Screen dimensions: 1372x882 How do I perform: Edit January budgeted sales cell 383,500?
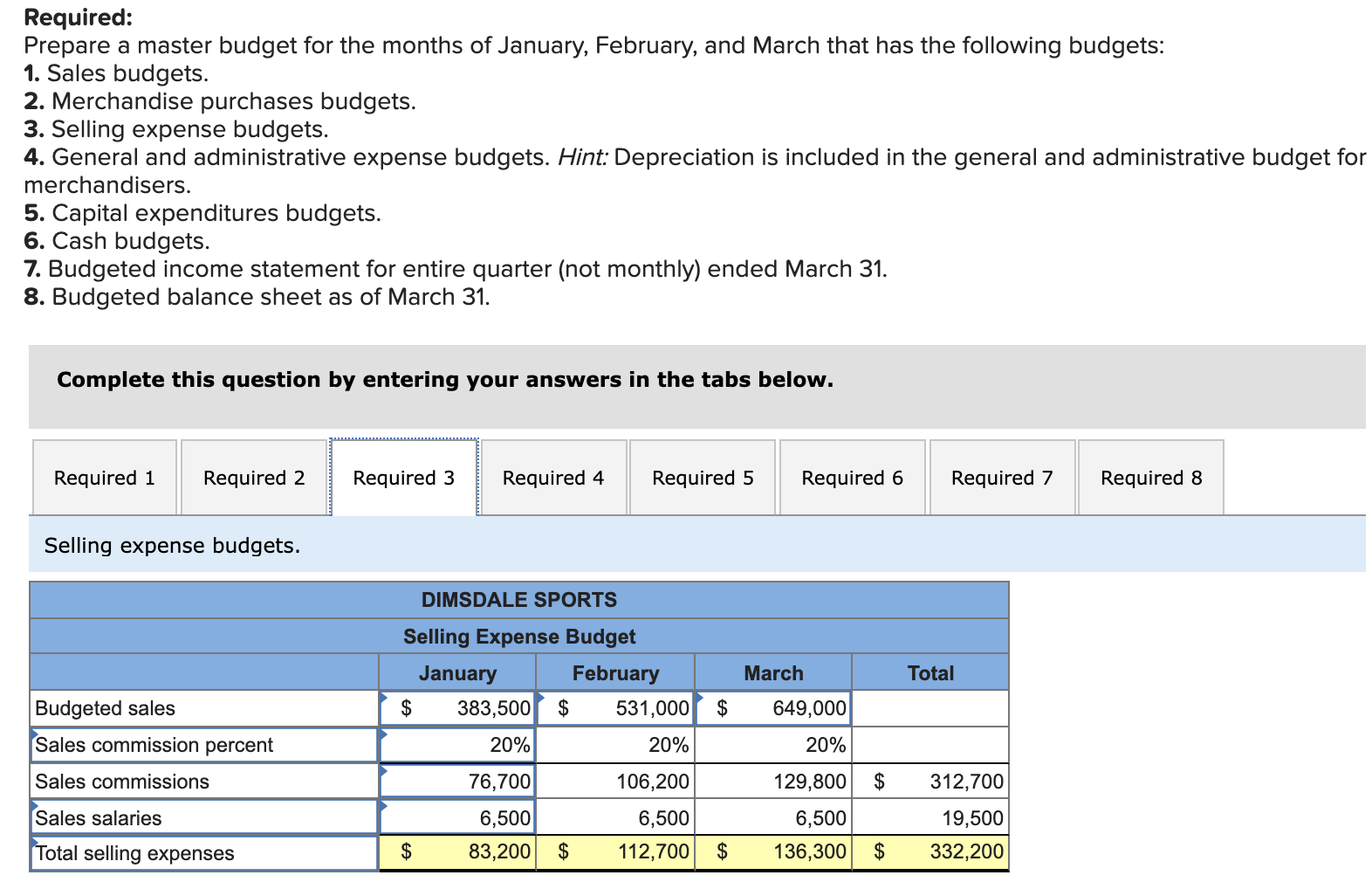[457, 708]
